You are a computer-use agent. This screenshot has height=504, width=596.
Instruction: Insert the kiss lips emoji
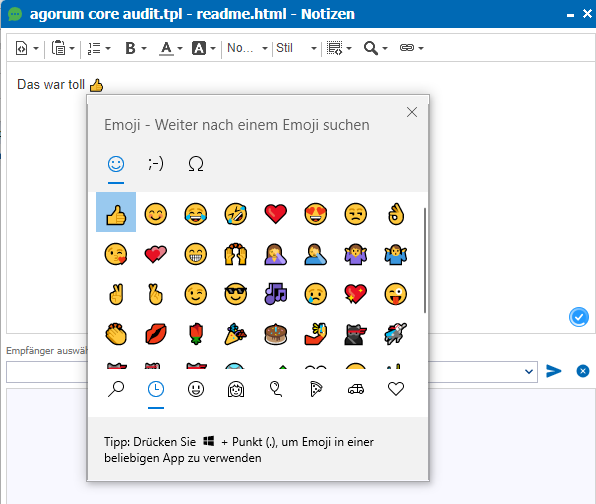pyautogui.click(x=156, y=334)
